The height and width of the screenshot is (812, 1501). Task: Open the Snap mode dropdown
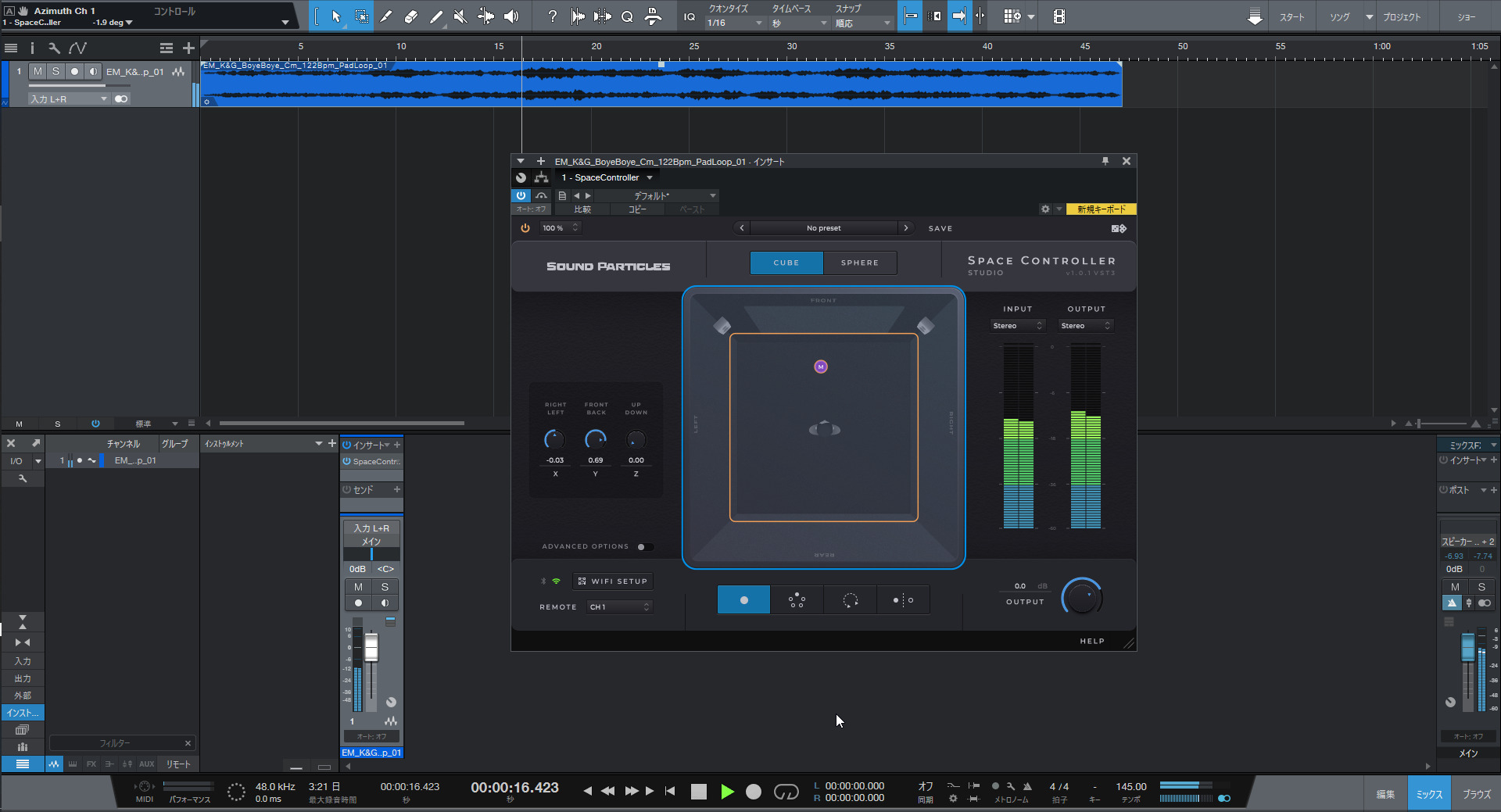(x=863, y=23)
